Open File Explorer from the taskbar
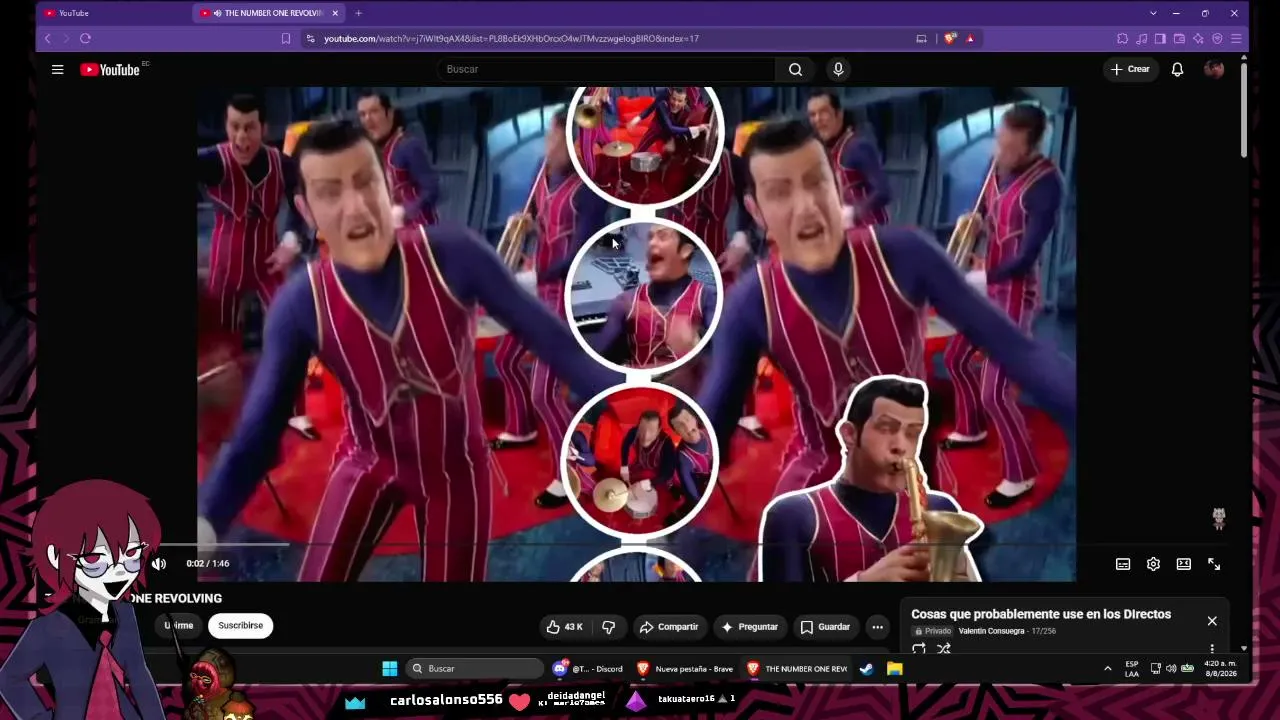The width and height of the screenshot is (1280, 720). pos(895,668)
